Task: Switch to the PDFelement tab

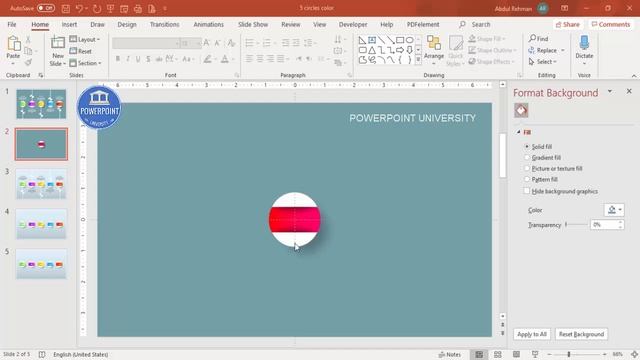Action: click(423, 24)
